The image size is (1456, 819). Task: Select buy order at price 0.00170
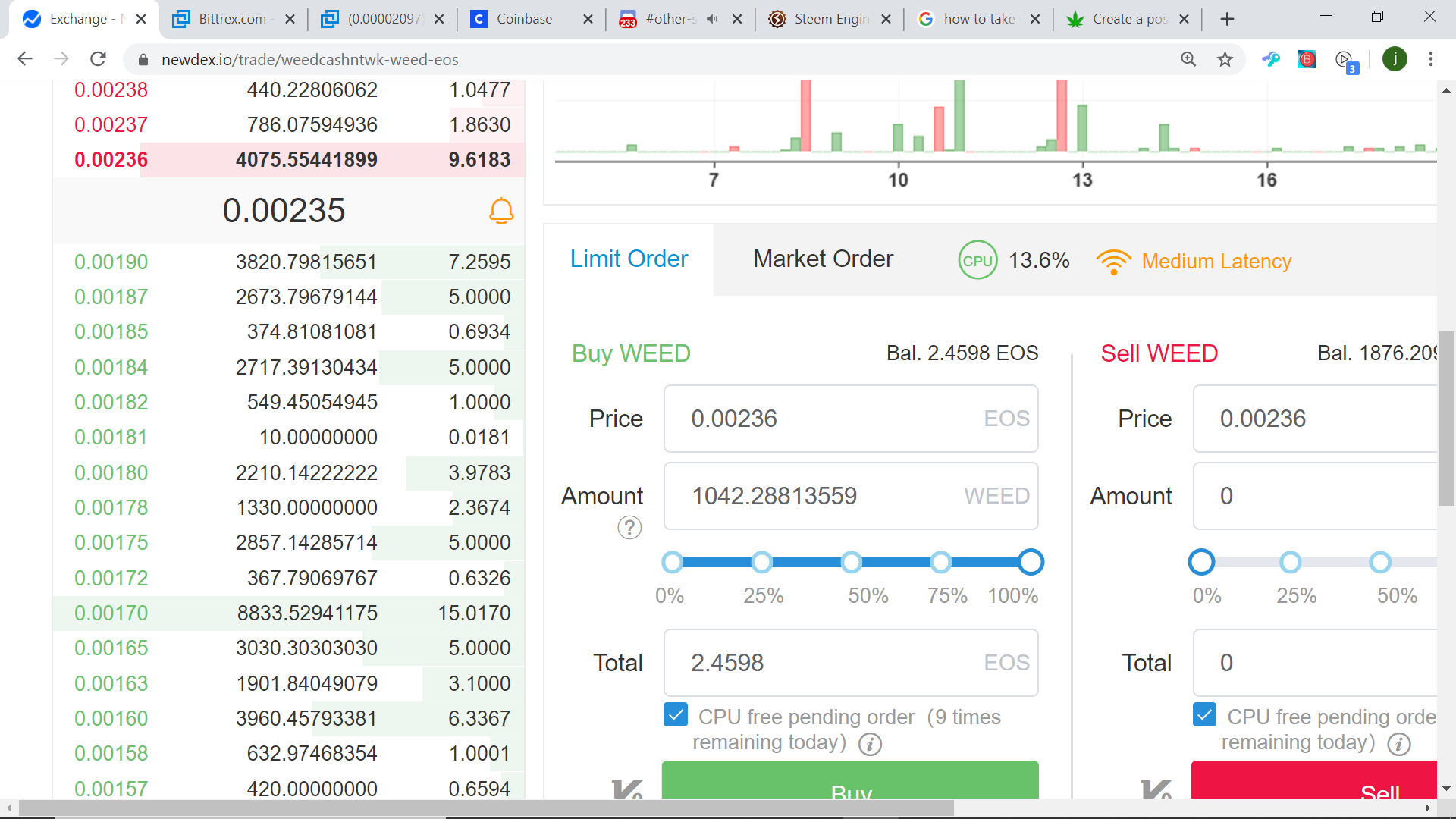click(x=288, y=613)
